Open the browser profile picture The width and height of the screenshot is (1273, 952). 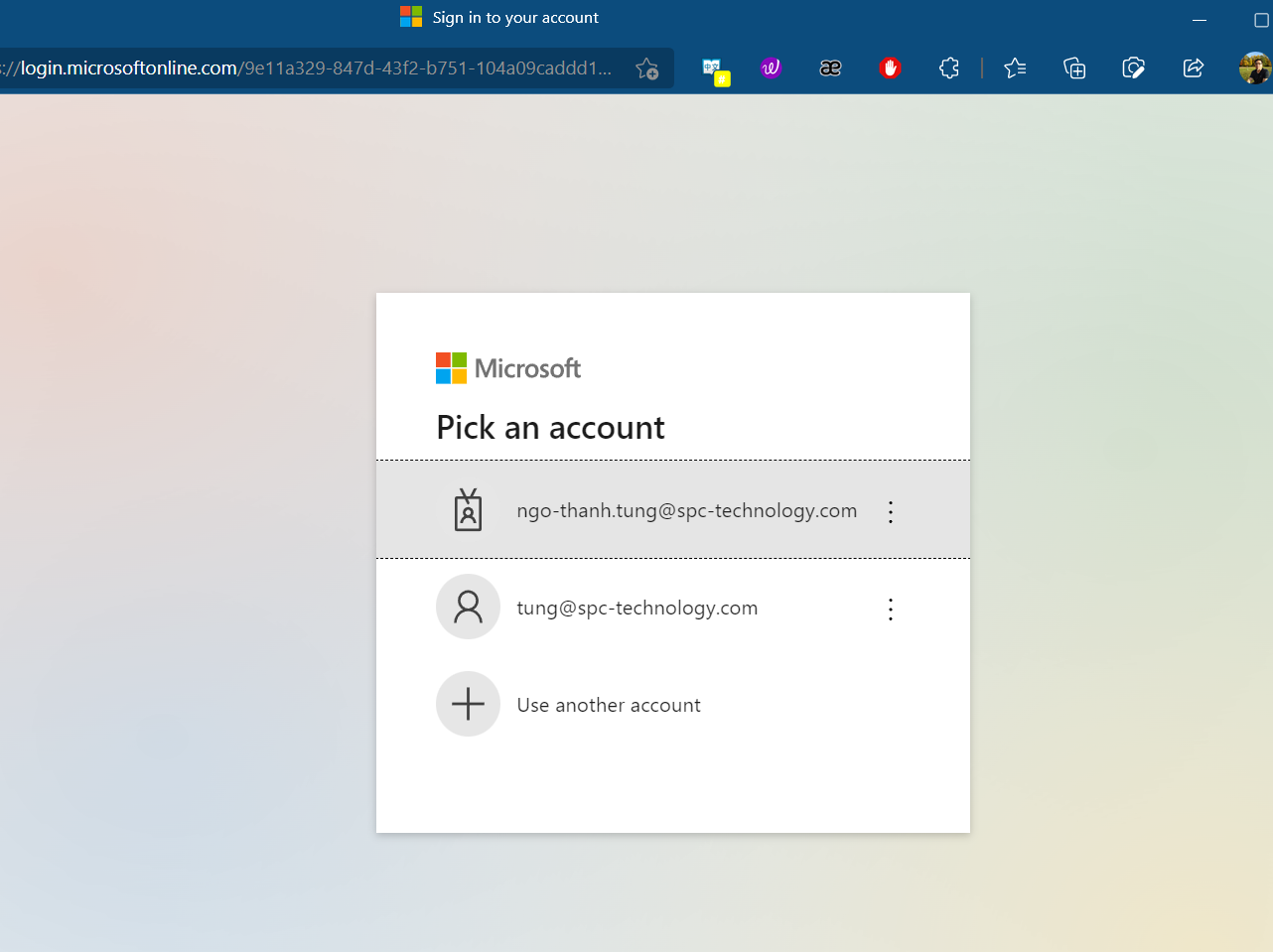pos(1255,68)
